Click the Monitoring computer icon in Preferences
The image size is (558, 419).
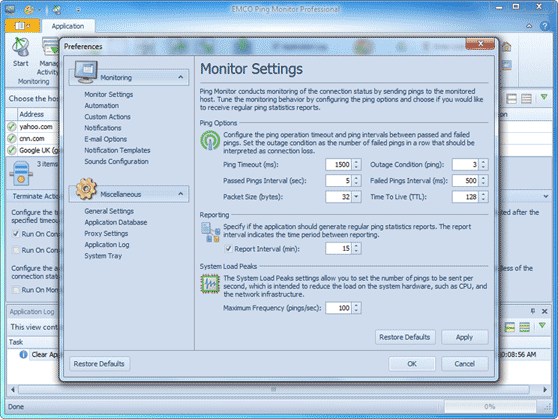pyautogui.click(x=86, y=72)
